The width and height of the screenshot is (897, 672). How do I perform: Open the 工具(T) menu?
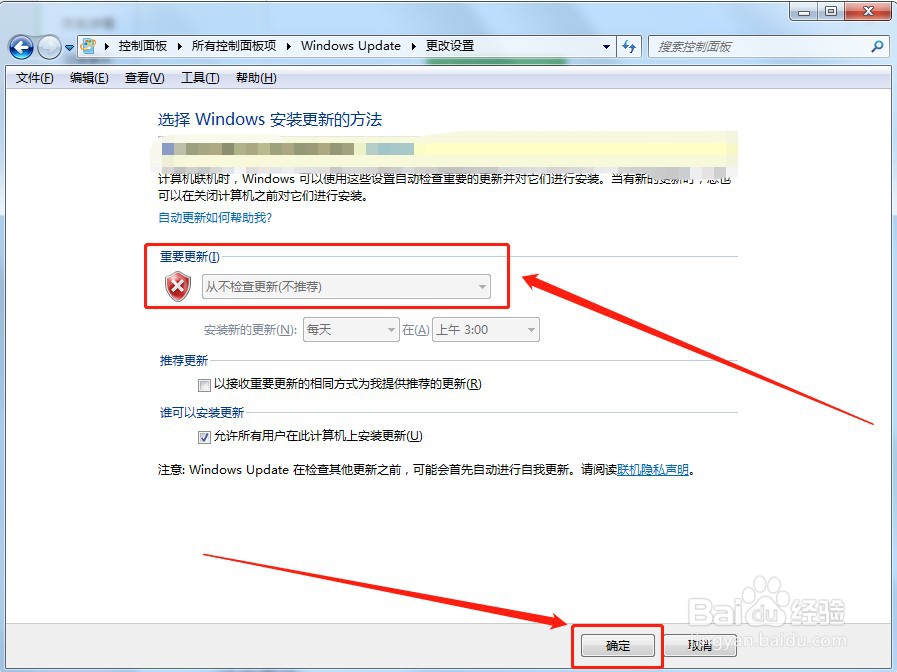click(x=200, y=78)
